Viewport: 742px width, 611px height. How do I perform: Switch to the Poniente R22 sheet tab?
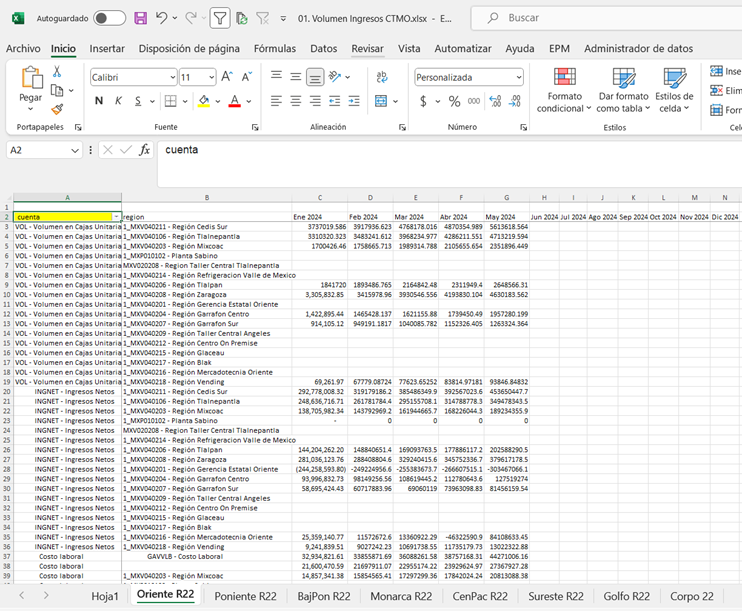click(x=244, y=596)
